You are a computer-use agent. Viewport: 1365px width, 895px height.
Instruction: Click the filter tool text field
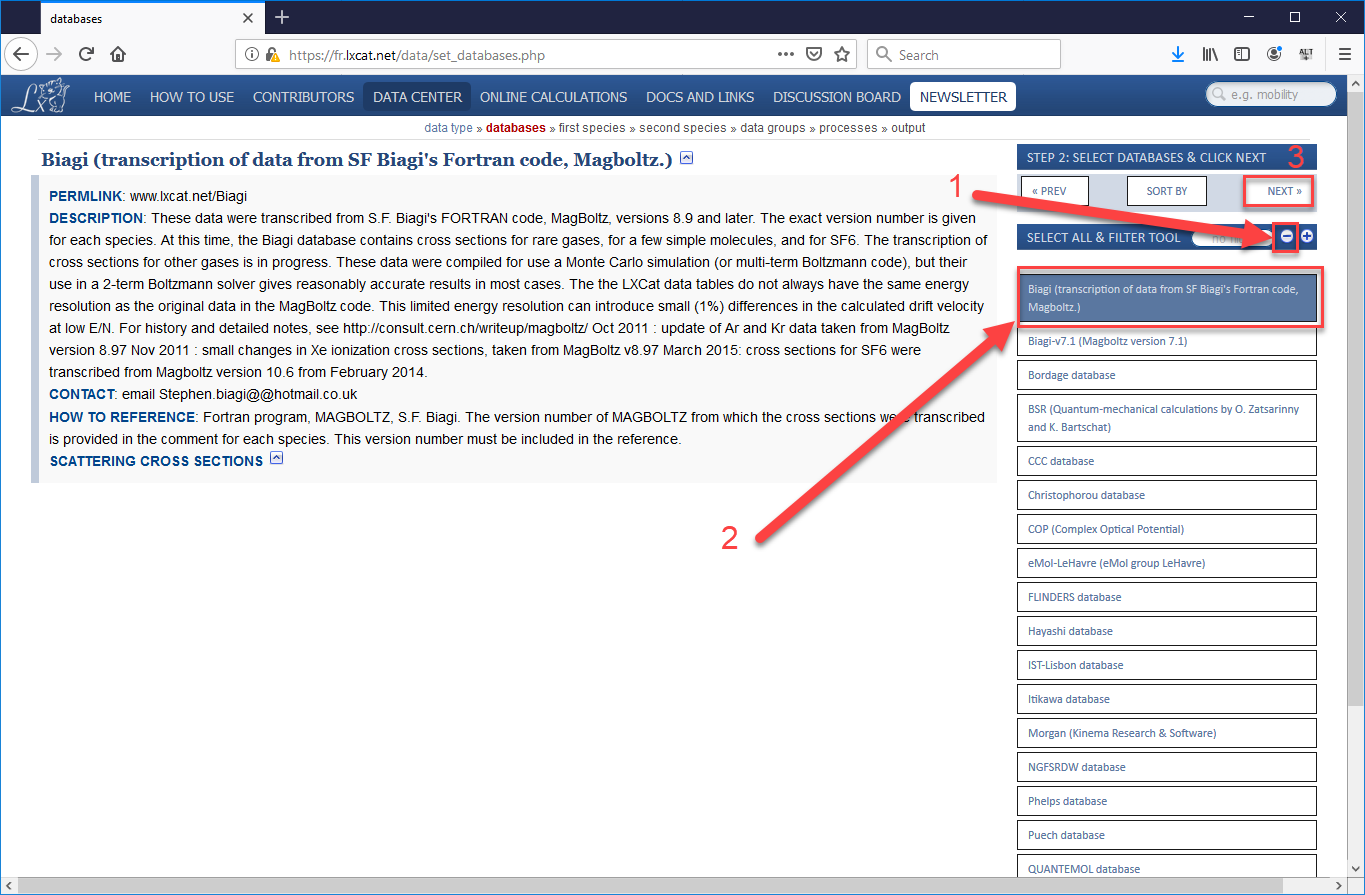pos(1229,237)
